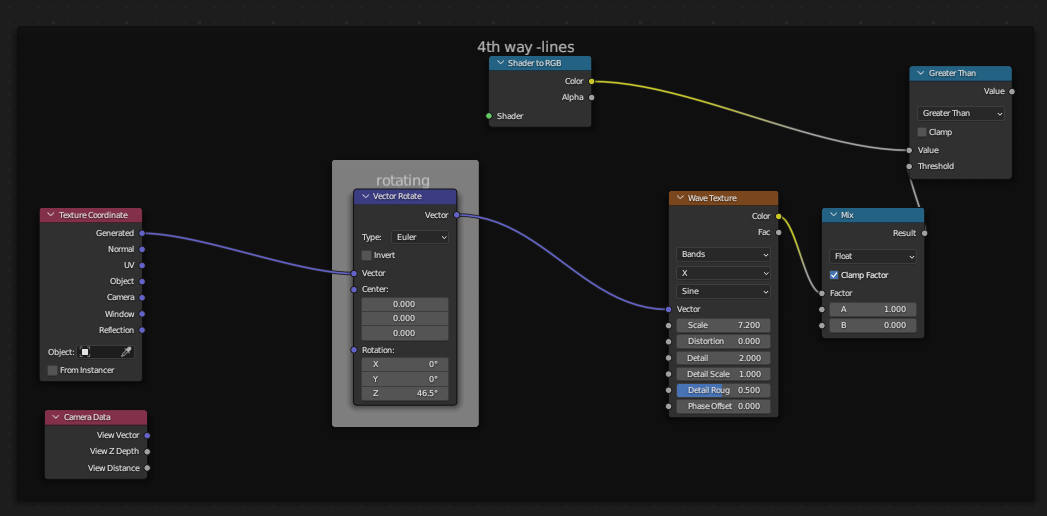Click the Vector Rotate Center socket
This screenshot has height=516, width=1047.
point(354,290)
